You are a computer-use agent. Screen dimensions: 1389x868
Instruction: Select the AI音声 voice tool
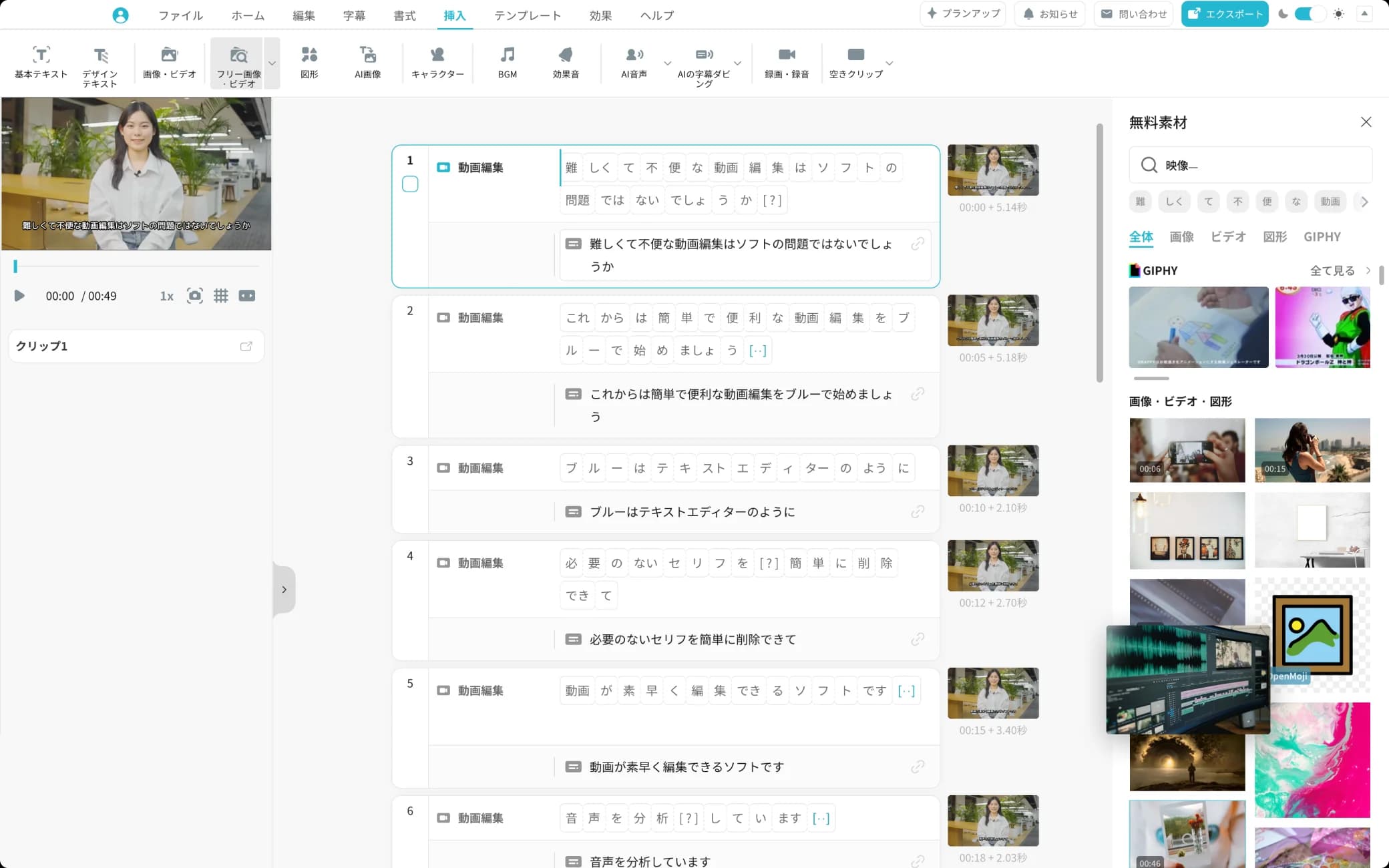tap(633, 62)
